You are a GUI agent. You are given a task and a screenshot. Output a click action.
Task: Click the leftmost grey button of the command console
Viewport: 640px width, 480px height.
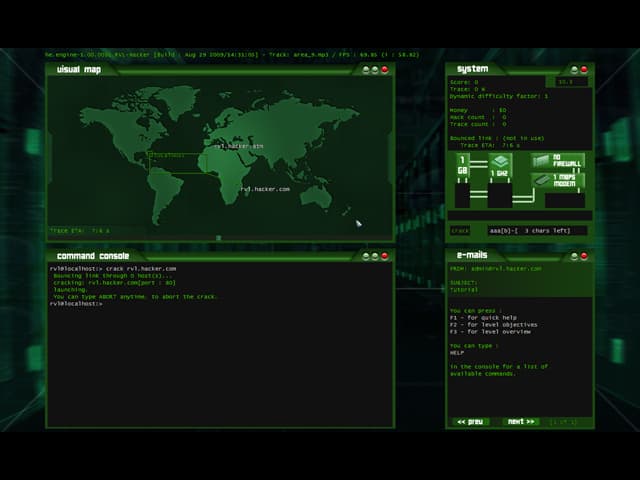tap(366, 256)
